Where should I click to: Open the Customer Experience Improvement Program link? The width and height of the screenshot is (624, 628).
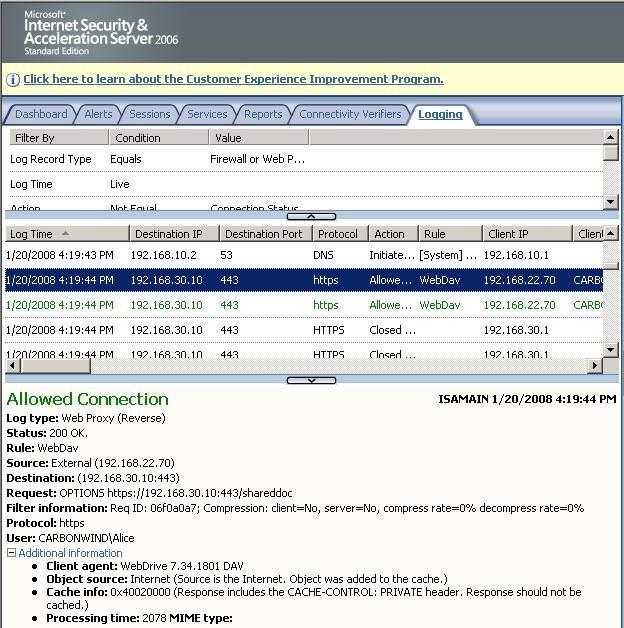(233, 79)
